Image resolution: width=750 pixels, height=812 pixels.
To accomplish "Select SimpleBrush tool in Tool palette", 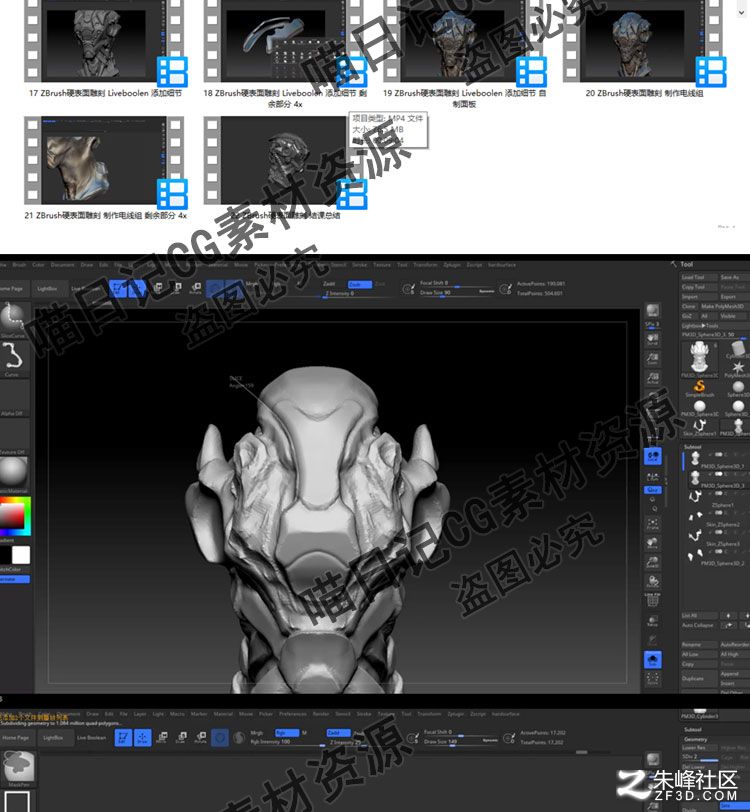I will [x=699, y=387].
